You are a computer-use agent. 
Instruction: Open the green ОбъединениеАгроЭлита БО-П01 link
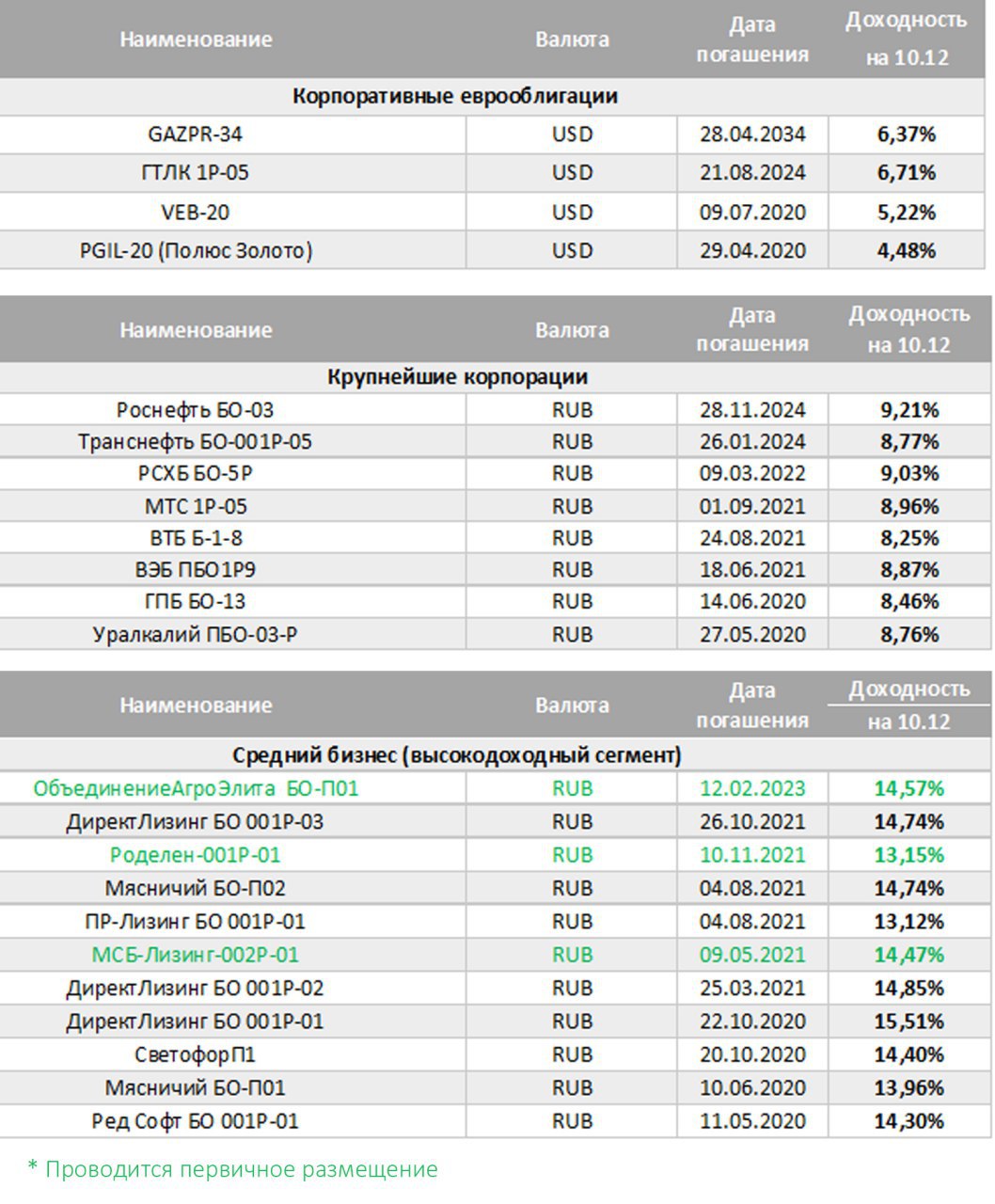coord(196,788)
